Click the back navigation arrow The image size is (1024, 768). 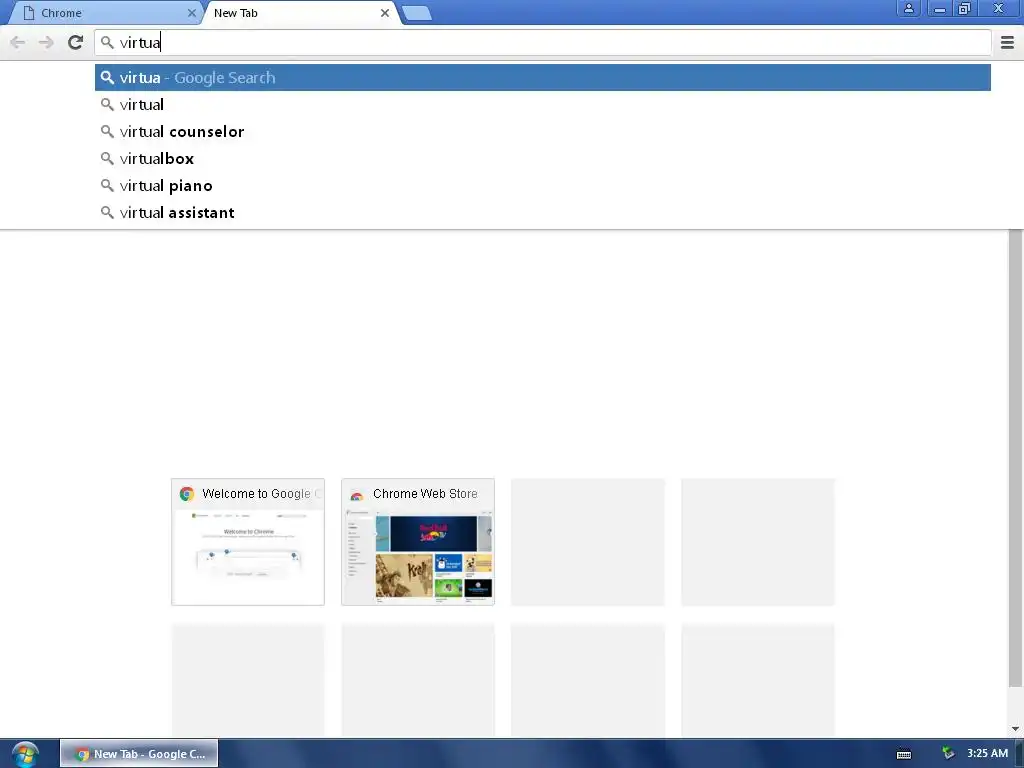[18, 42]
